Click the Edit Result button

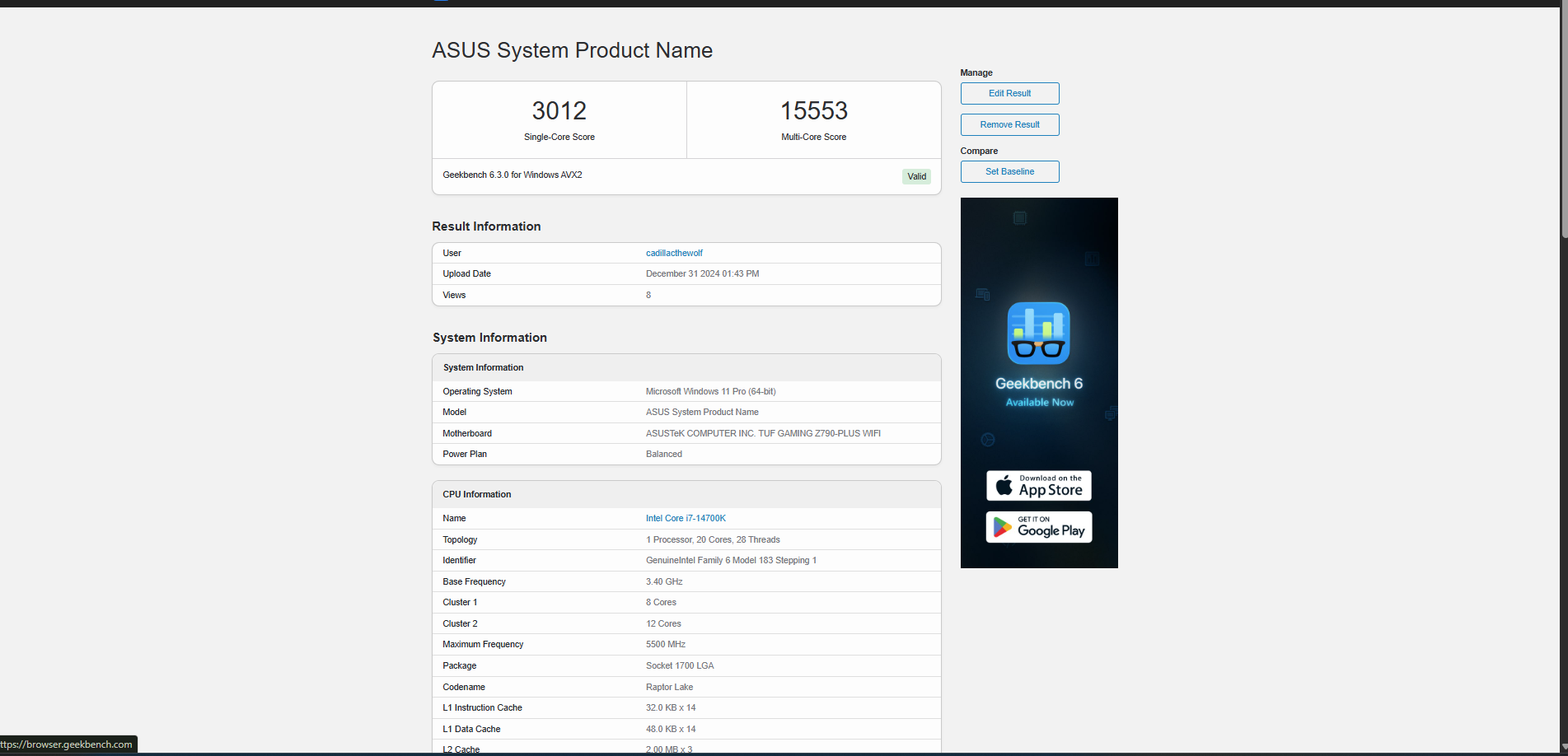coord(1009,93)
